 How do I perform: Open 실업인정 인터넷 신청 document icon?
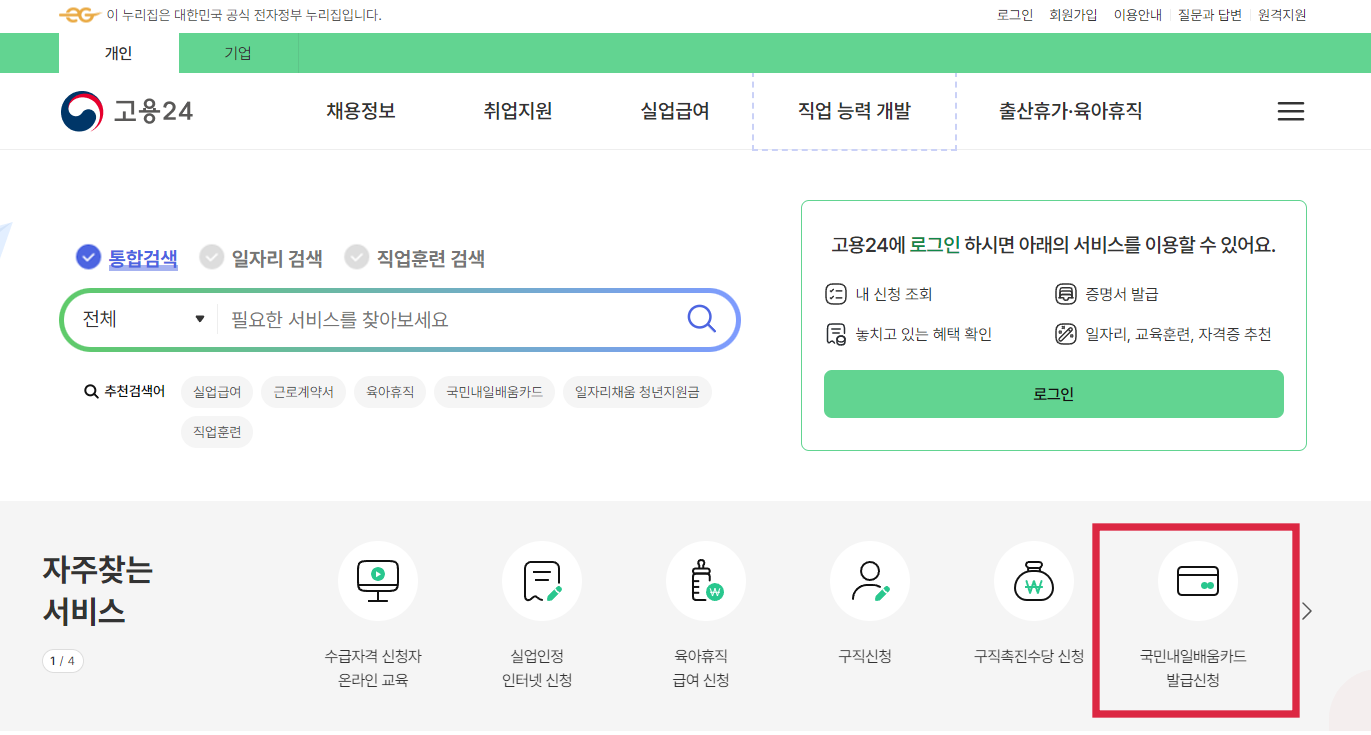(x=542, y=581)
